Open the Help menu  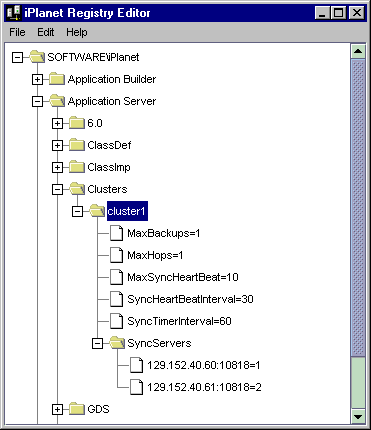(77, 32)
